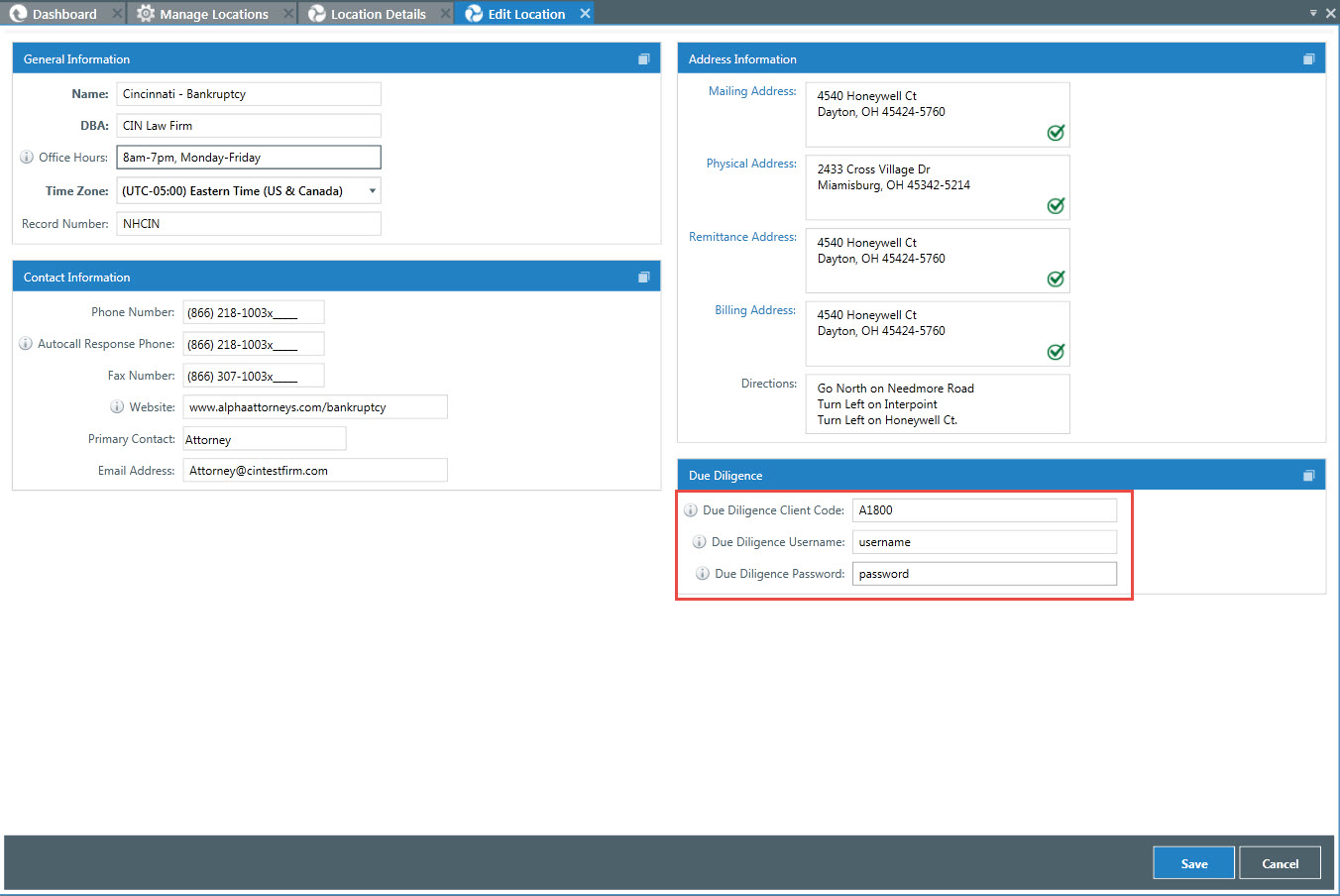Collapse the Address Information panel
1340x896 pixels.
1308,59
